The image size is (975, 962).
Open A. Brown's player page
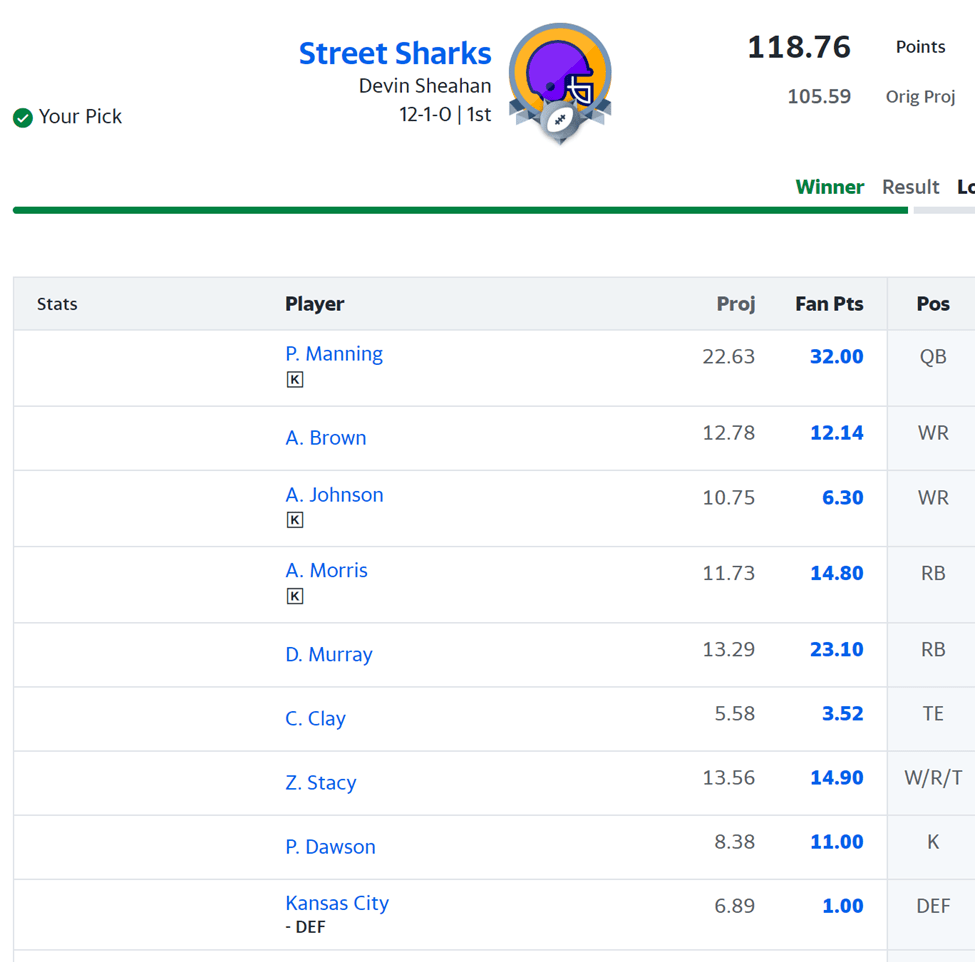(326, 438)
